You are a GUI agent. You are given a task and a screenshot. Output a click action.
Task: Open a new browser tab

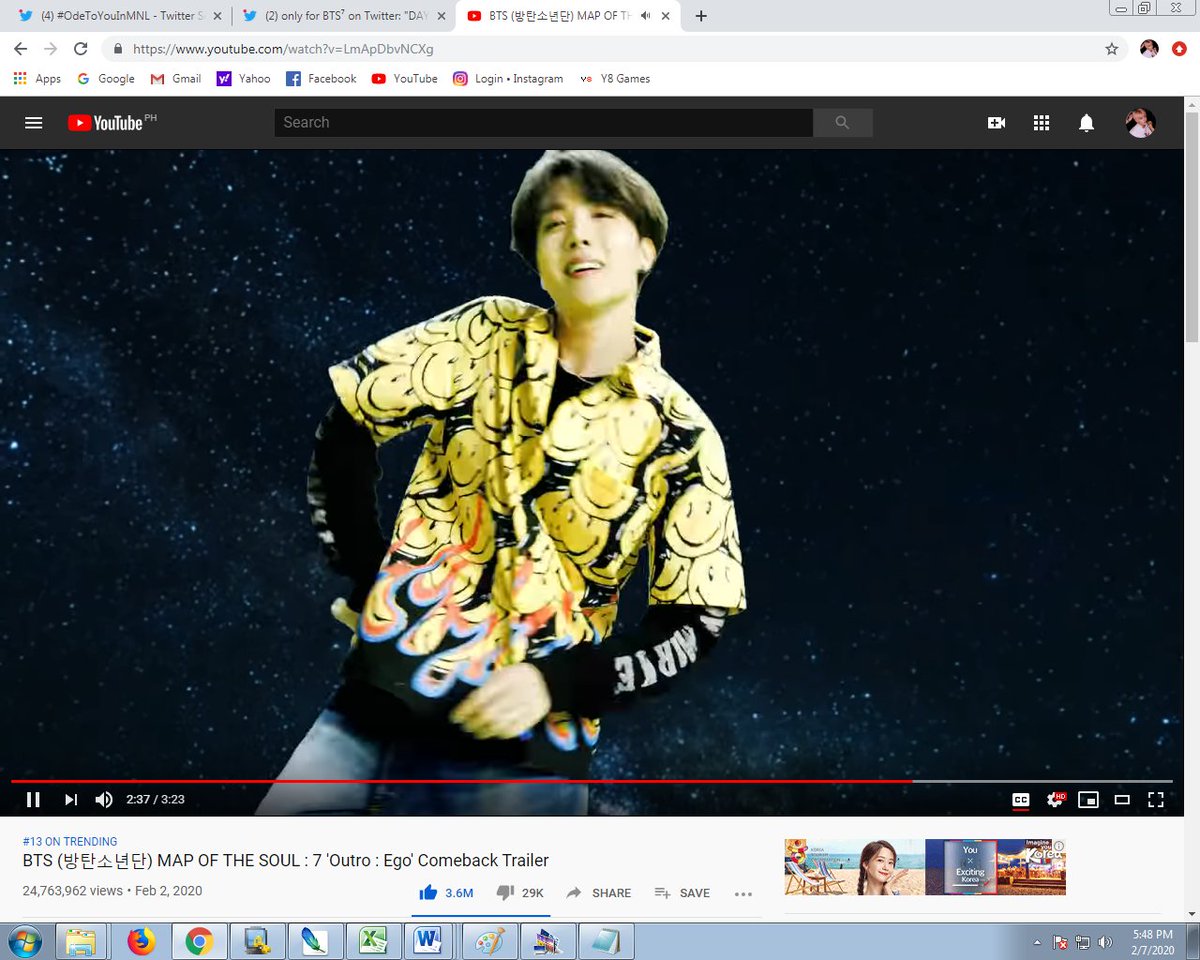click(x=701, y=16)
